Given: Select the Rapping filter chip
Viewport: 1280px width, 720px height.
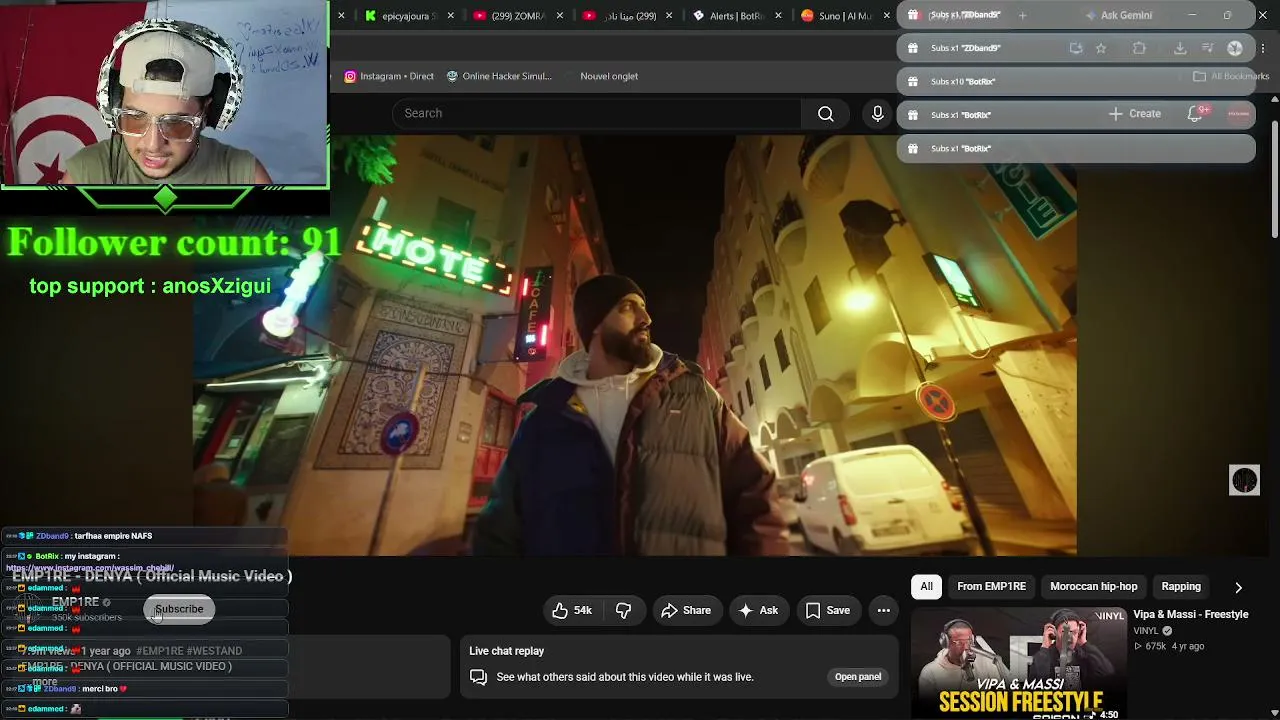Looking at the screenshot, I should [x=1181, y=587].
